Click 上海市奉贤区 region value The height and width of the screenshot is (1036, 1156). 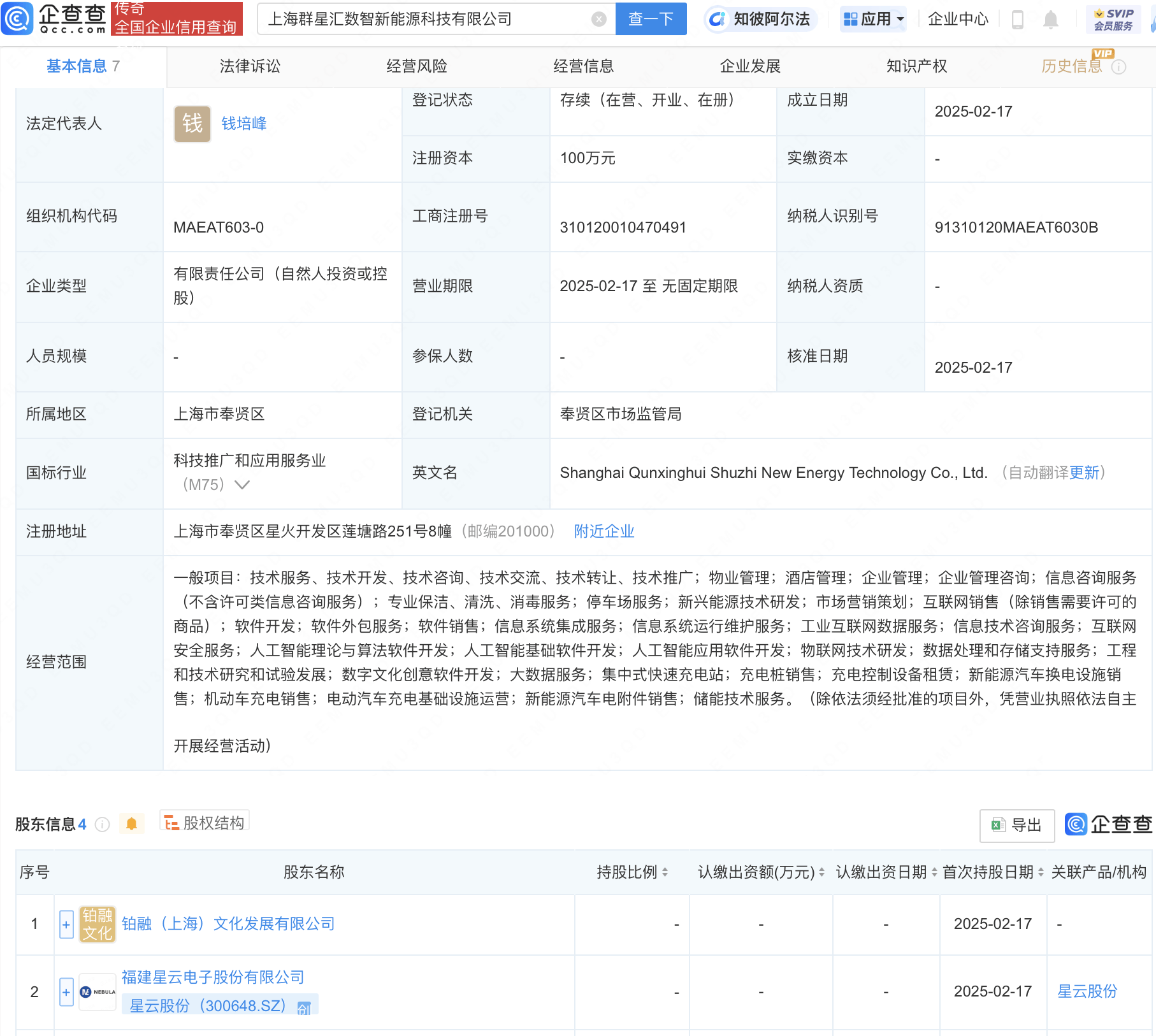219,414
